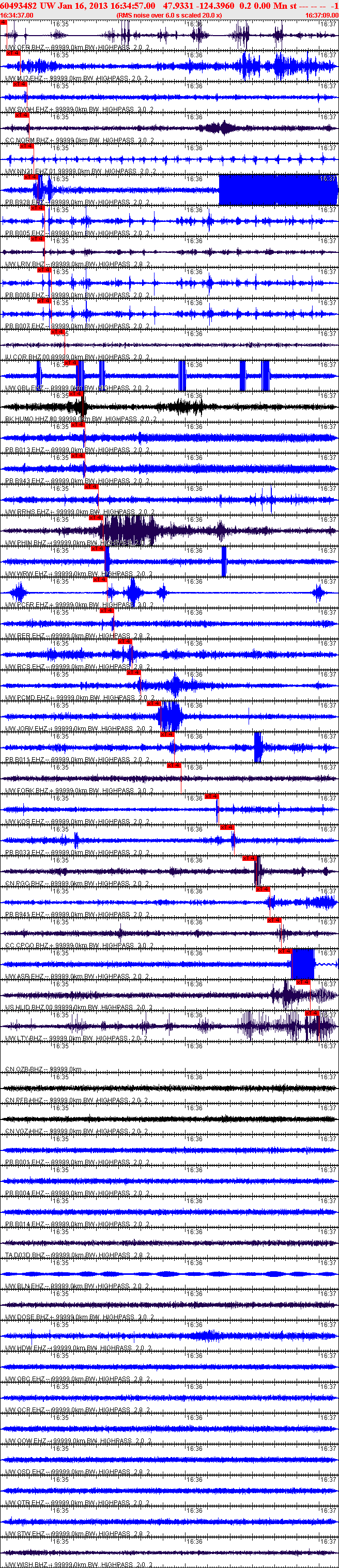339x1568 pixels.
Task: Click the red pick flag on UW JORV EHZ trace
Action: tap(153, 703)
